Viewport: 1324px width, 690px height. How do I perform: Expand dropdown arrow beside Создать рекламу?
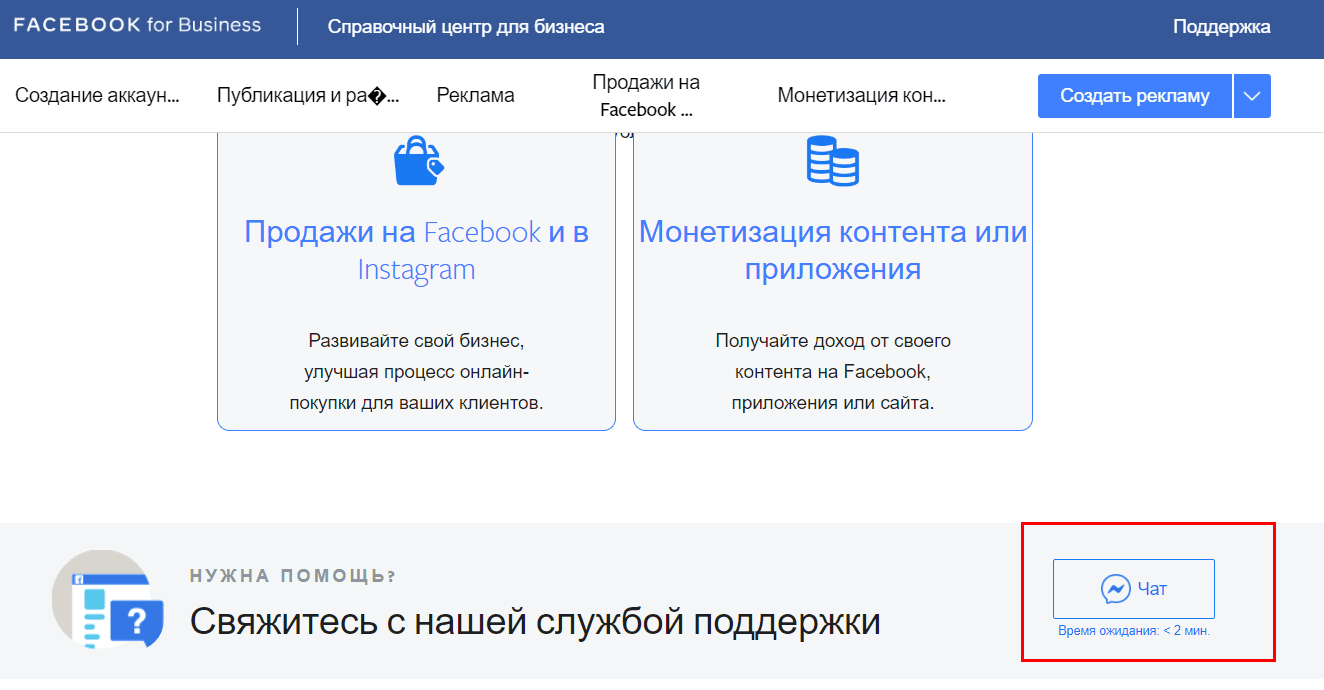[x=1252, y=96]
